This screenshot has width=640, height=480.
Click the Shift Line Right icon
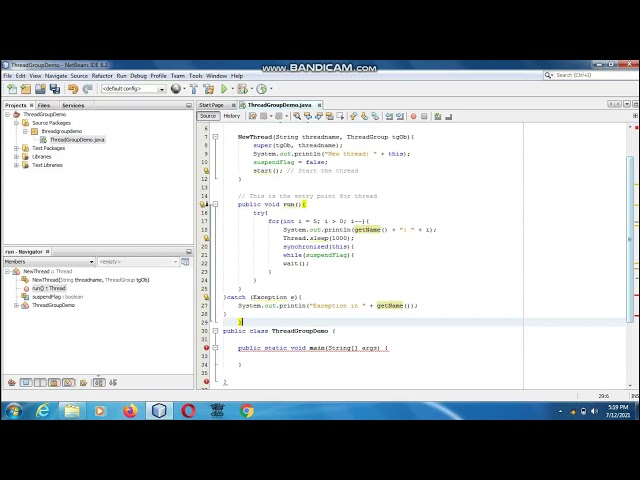(400, 116)
